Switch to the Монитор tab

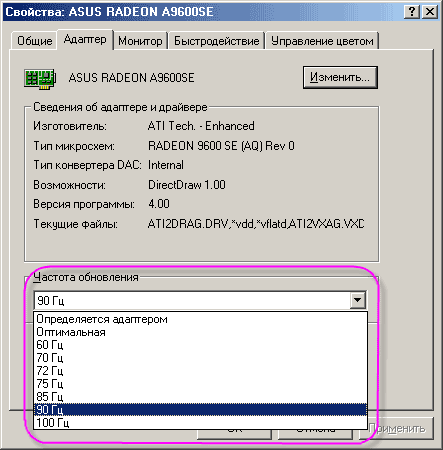[x=140, y=41]
